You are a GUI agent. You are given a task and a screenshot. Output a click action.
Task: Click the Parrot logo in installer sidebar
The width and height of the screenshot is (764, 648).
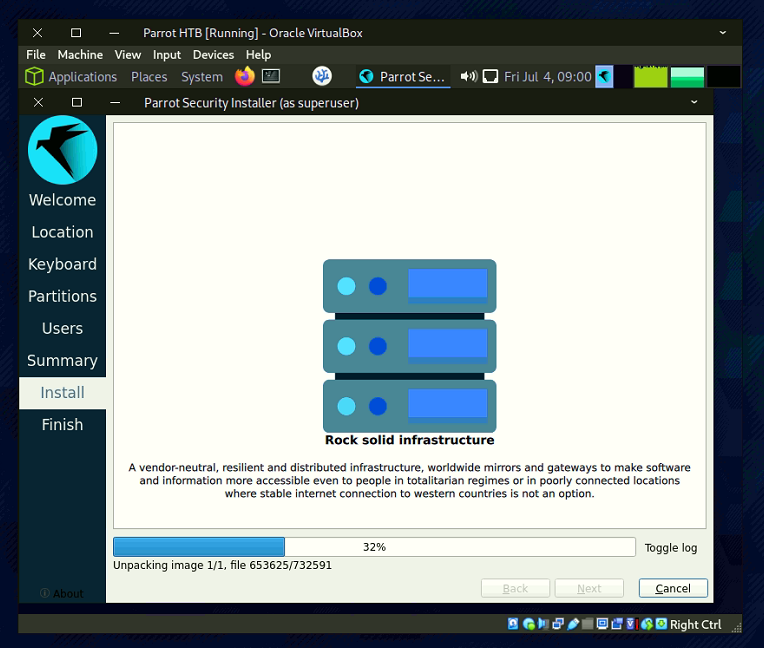pos(62,150)
